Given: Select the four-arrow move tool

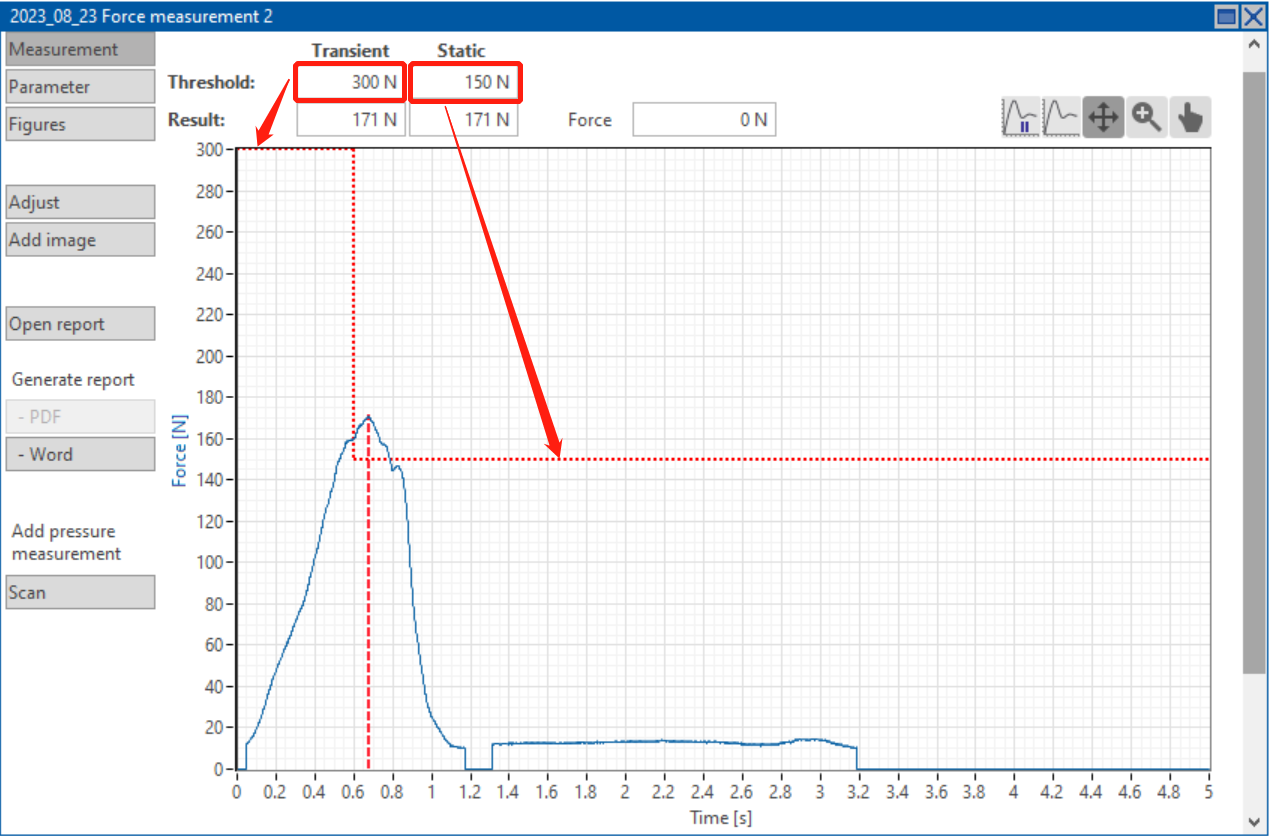Looking at the screenshot, I should (x=1102, y=118).
